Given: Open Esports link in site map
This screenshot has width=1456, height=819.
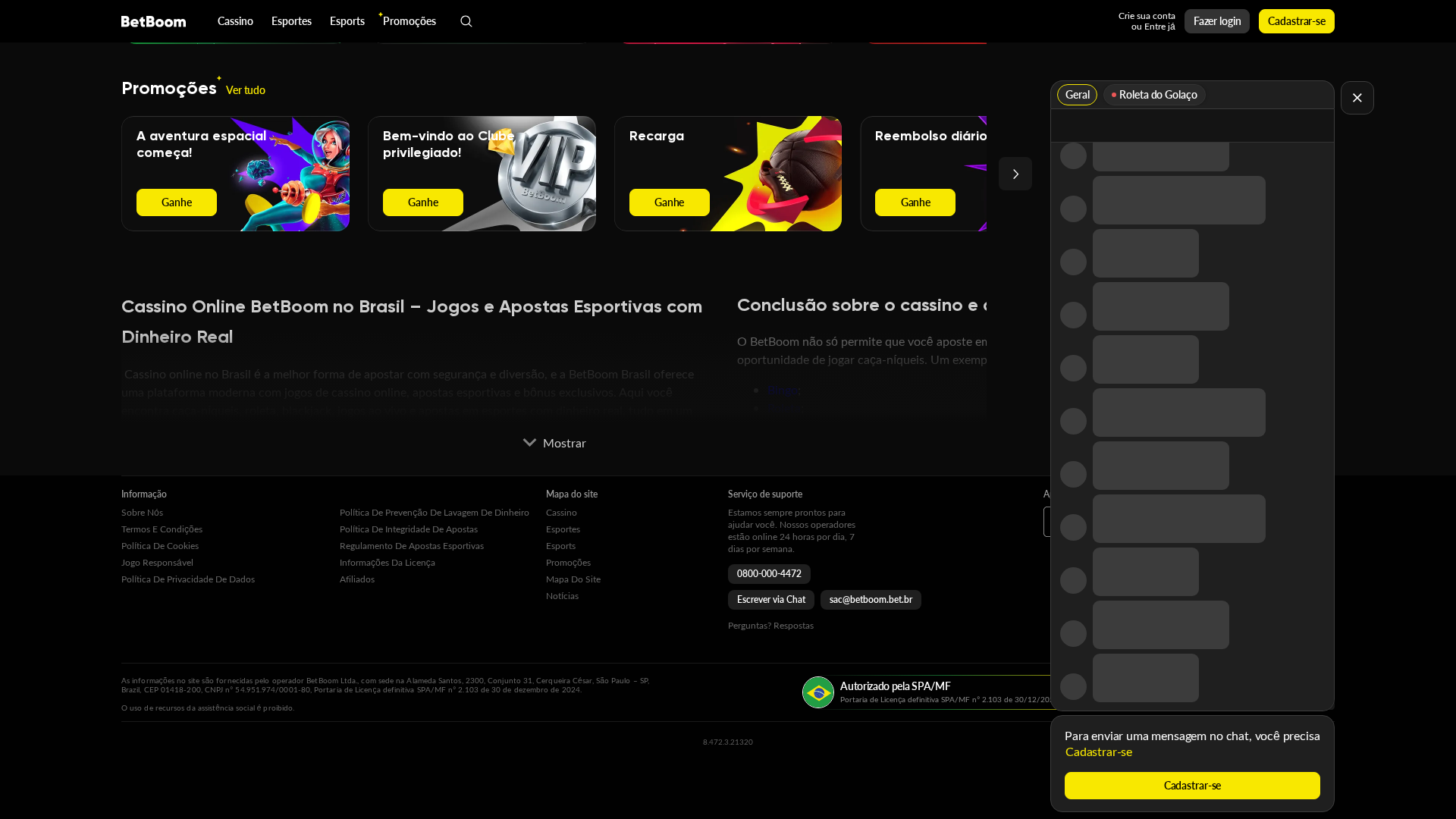Looking at the screenshot, I should pyautogui.click(x=560, y=546).
